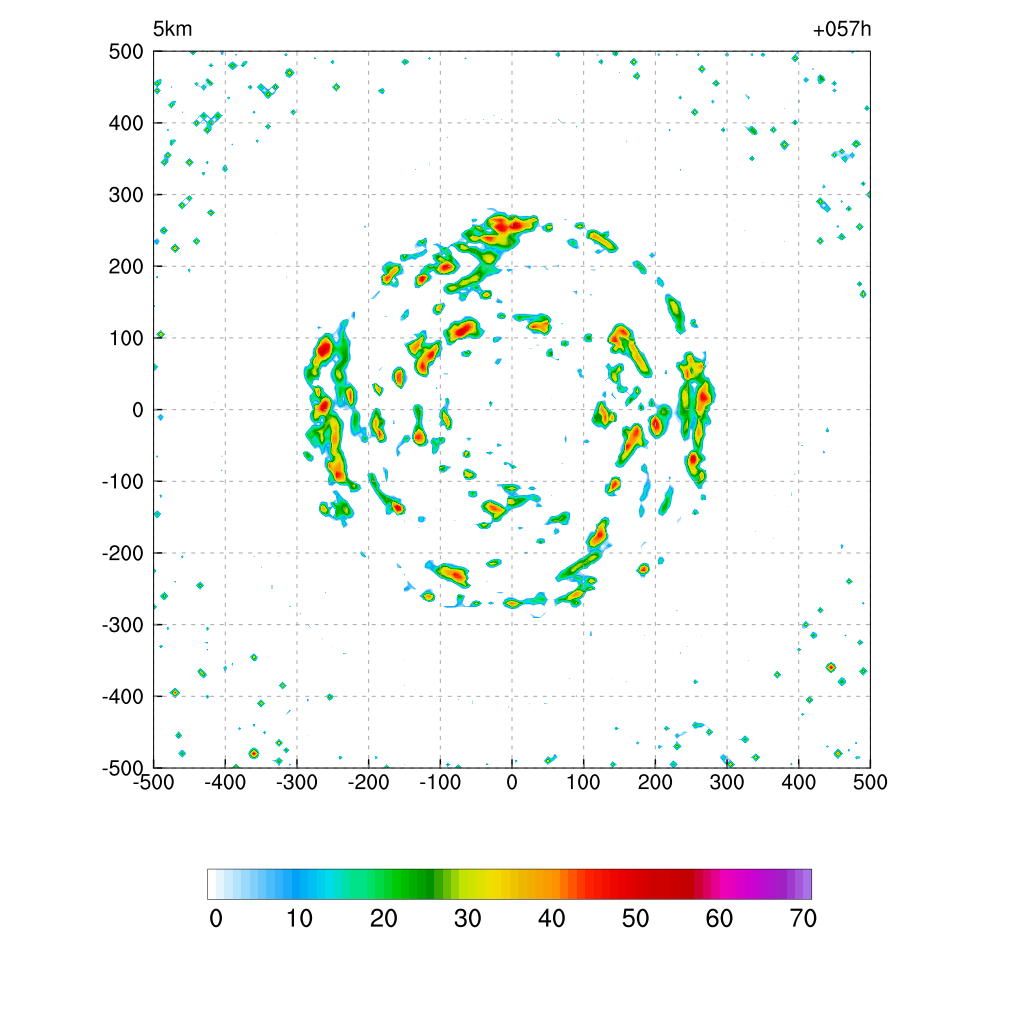The width and height of the screenshot is (1024, 1024).
Task: Click the x-axis tick label 0
Action: pyautogui.click(x=512, y=782)
